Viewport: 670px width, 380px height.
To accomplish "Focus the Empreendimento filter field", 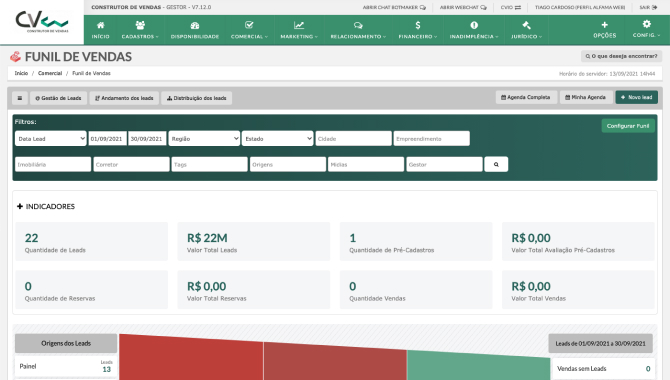I will 432,138.
